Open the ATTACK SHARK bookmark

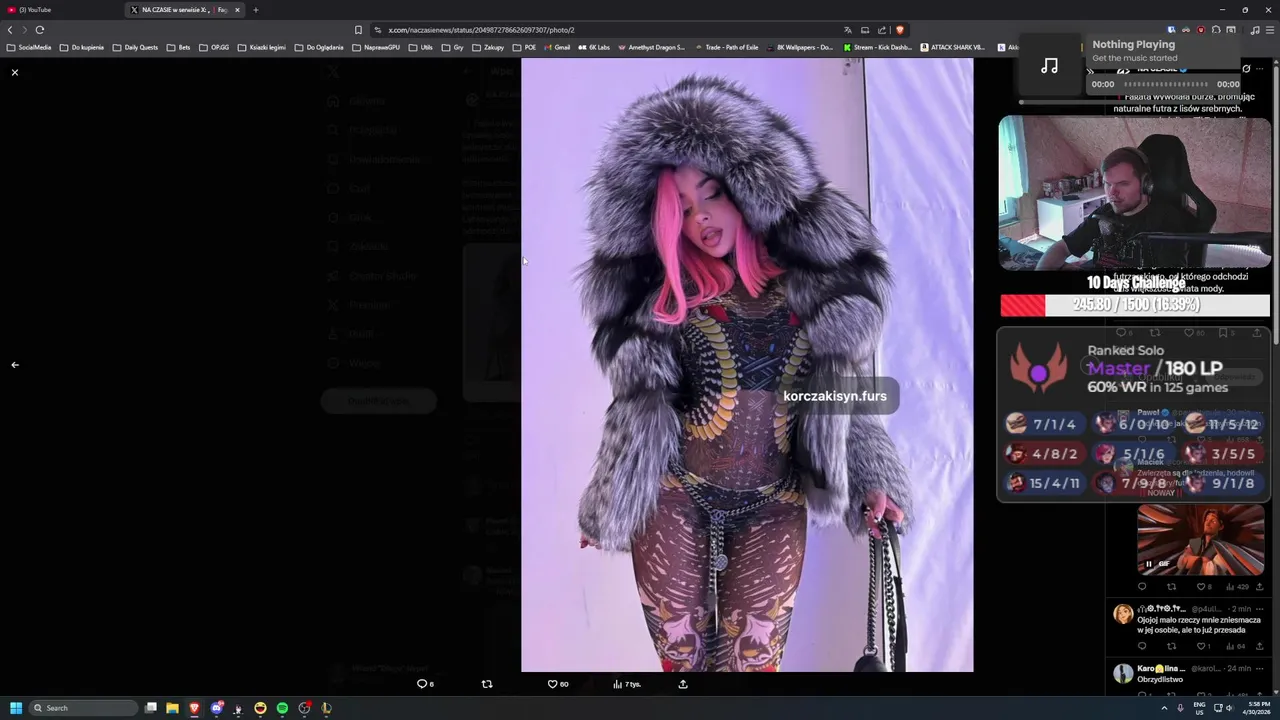(952, 47)
